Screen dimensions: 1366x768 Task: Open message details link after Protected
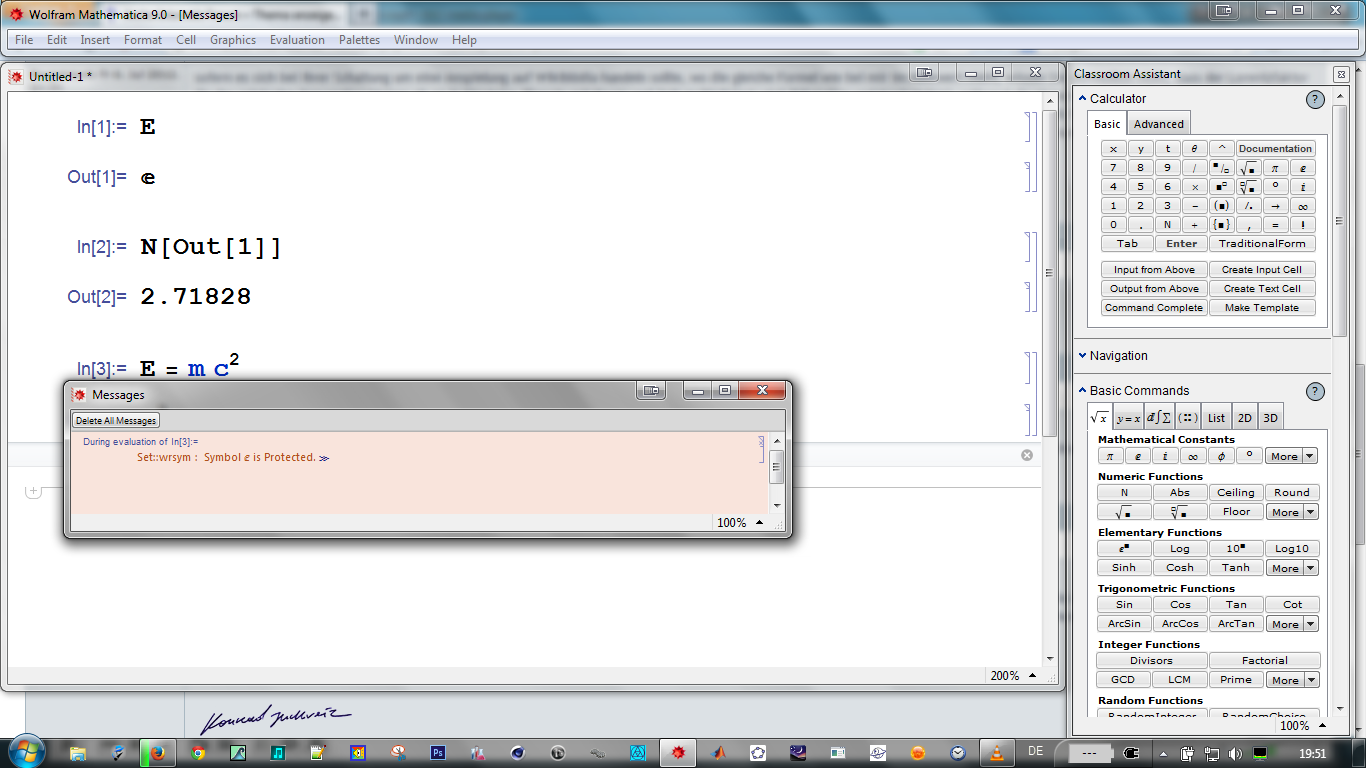324,458
